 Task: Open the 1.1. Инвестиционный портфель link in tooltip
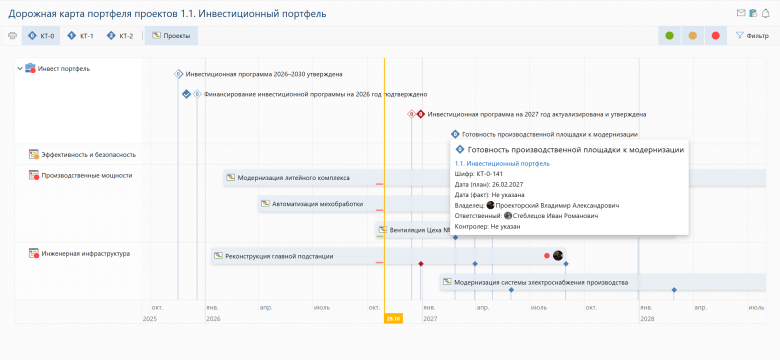click(x=502, y=163)
